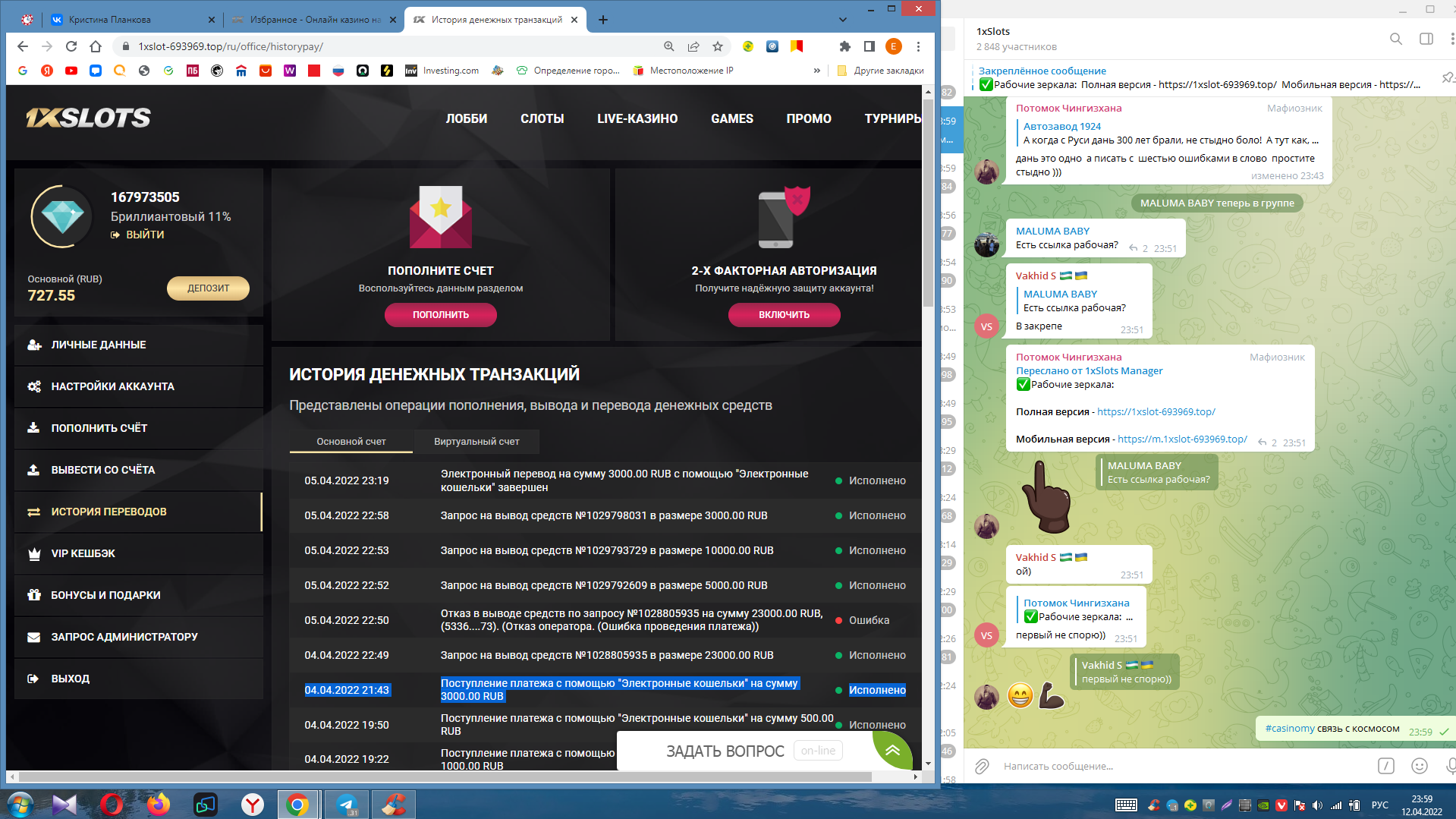Open the СЛОТЫ menu item
This screenshot has height=819, width=1456.
[x=542, y=118]
